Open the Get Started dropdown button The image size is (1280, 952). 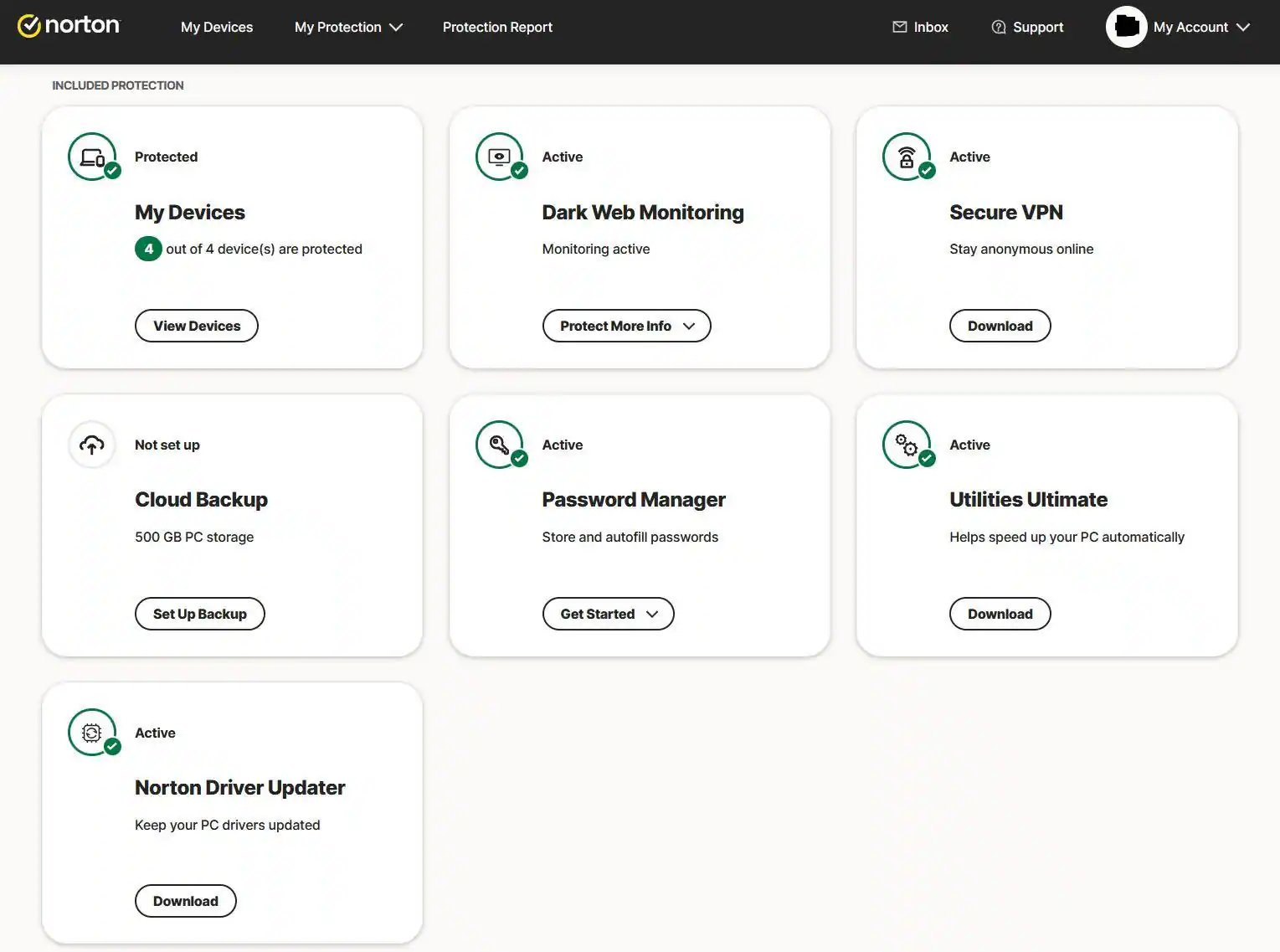point(608,614)
